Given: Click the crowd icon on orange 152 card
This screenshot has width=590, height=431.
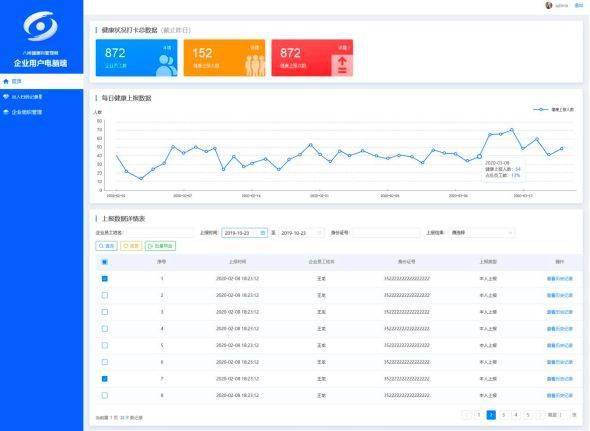Looking at the screenshot, I should click(x=255, y=65).
